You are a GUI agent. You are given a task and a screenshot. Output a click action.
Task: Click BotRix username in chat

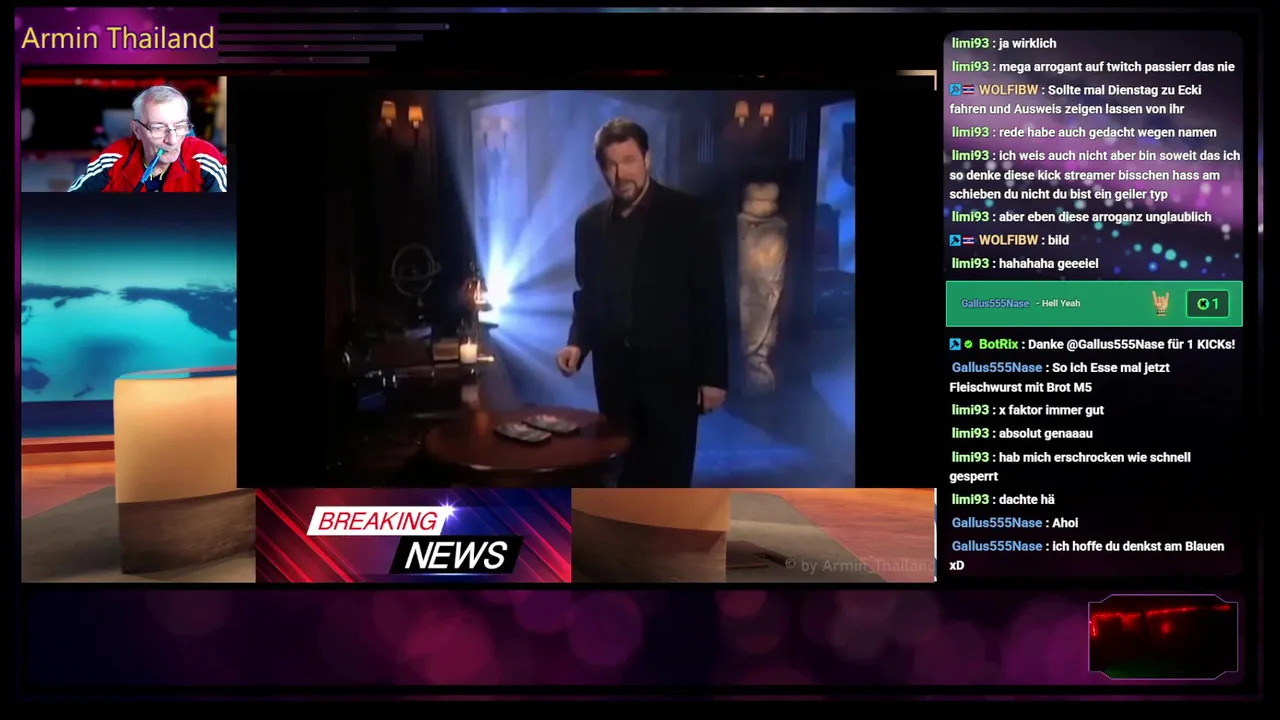(x=998, y=344)
